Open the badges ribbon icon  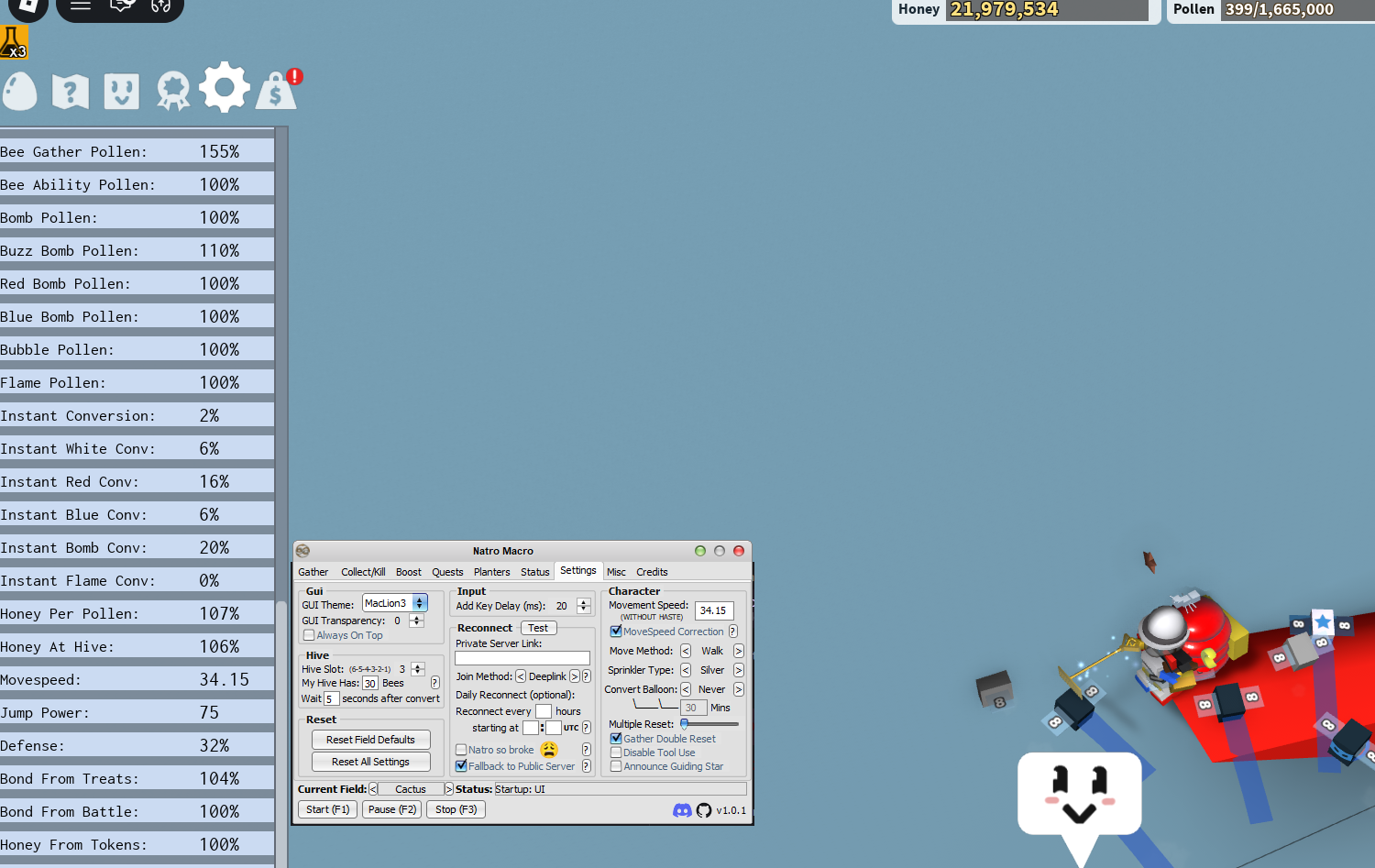(173, 91)
